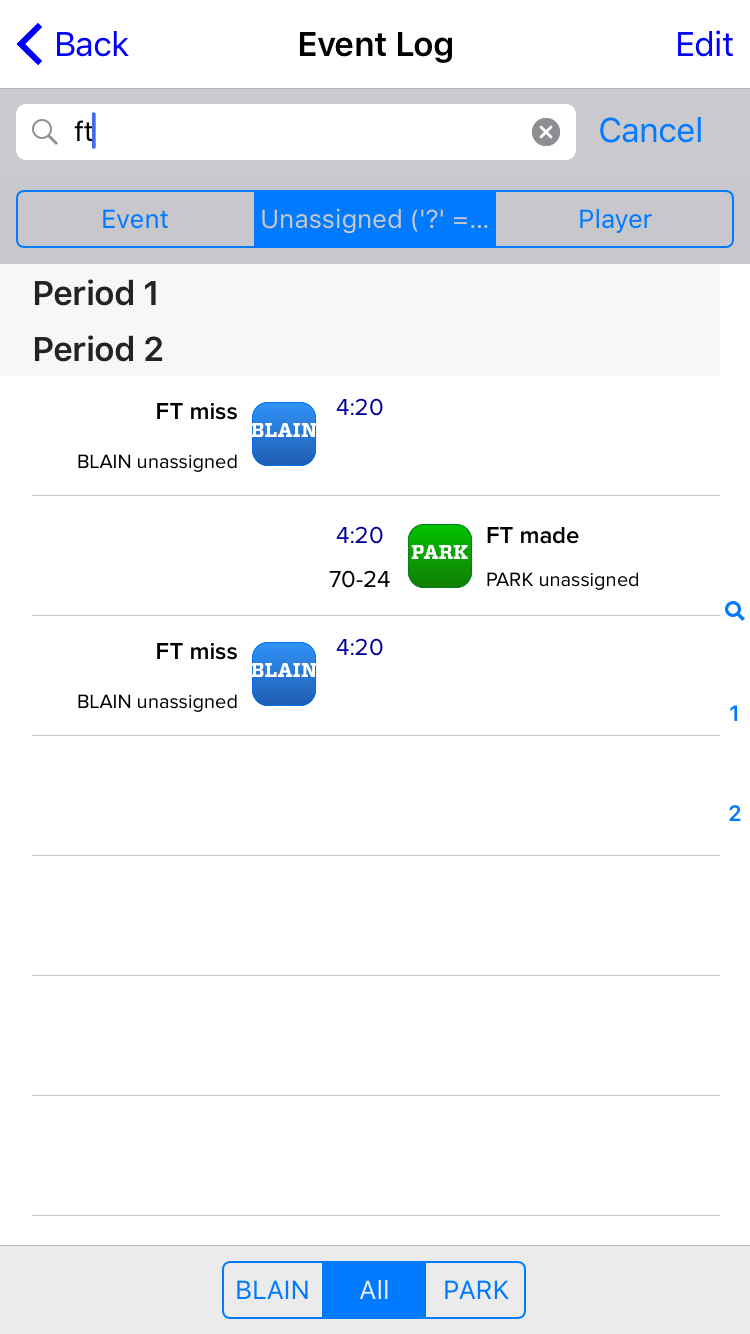Select the Event search scope

[x=136, y=220]
